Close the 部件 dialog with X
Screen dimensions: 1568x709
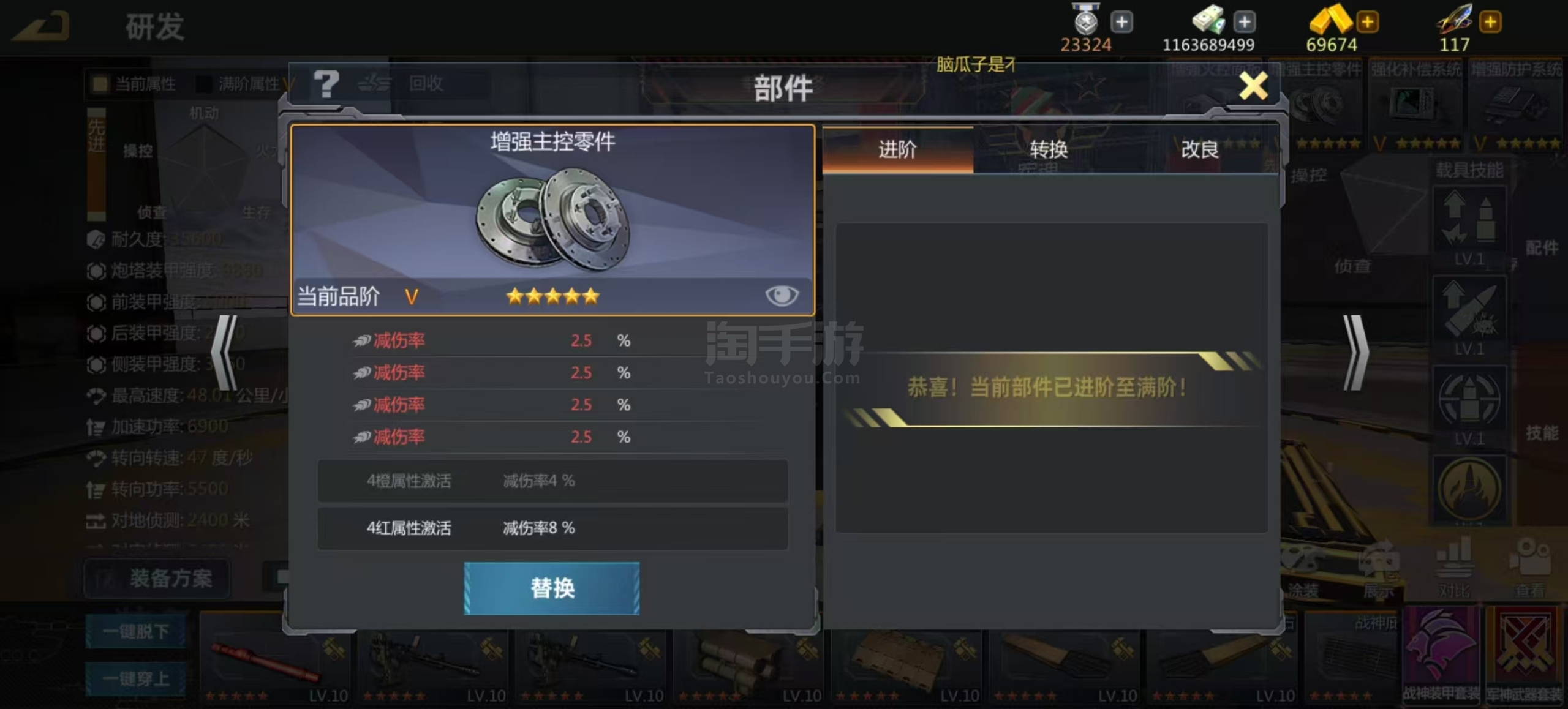coord(1254,86)
